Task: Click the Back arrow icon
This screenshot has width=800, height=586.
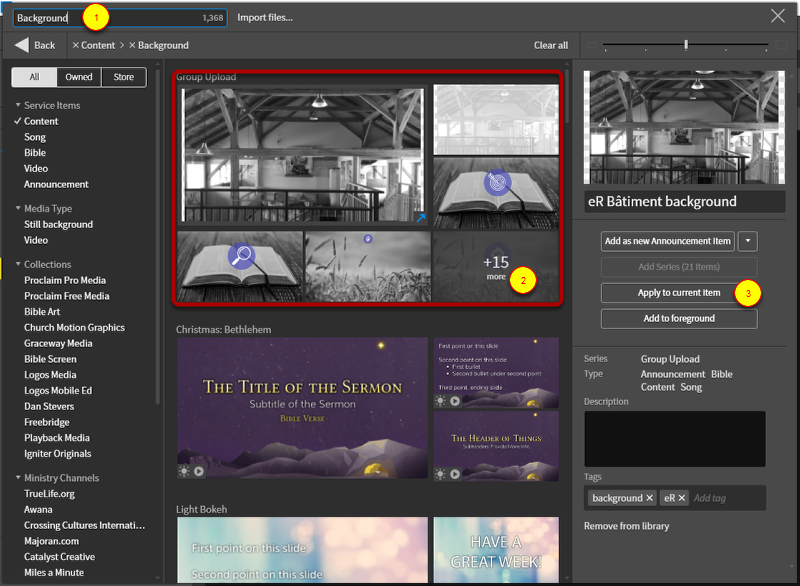Action: tap(22, 45)
